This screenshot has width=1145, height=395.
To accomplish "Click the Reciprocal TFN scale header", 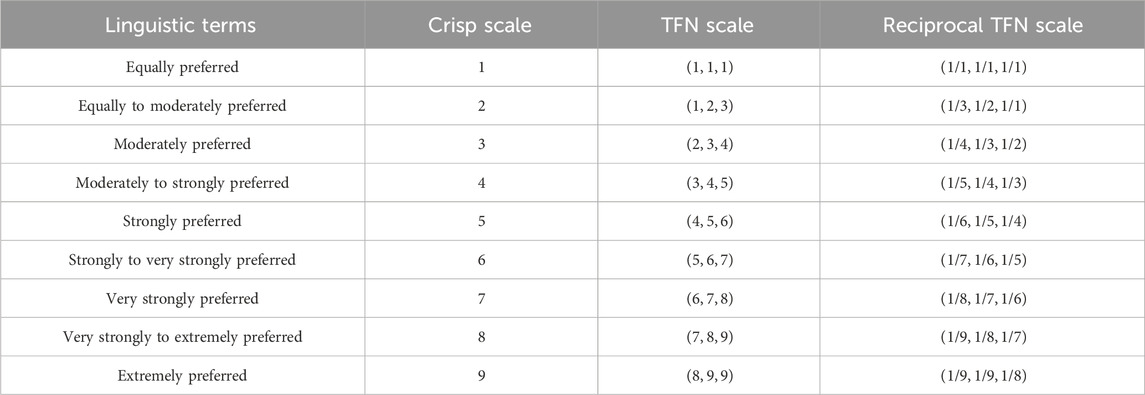I will [982, 25].
